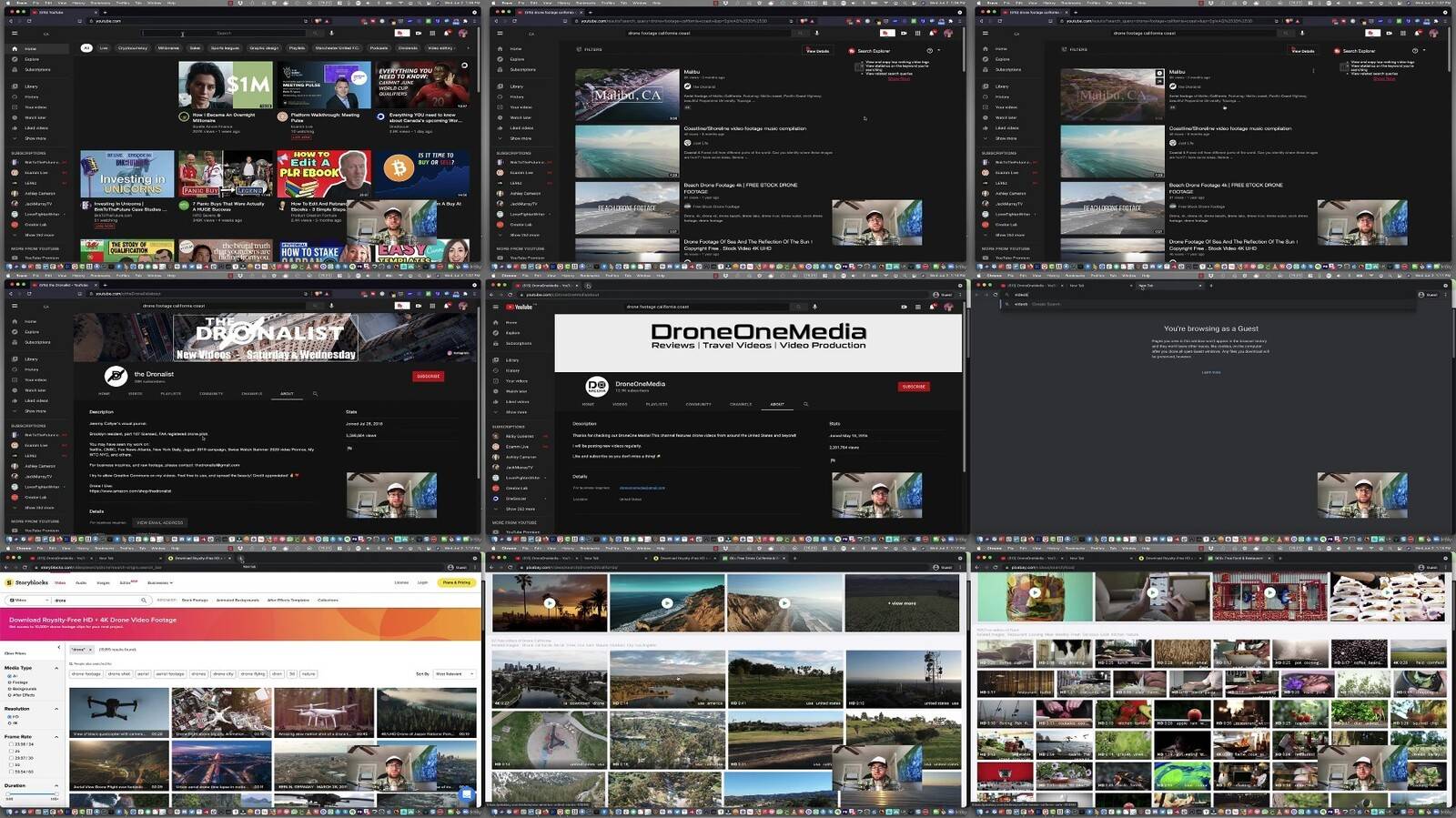1456x818 pixels.
Task: Click the Dronalist channel avatar logo
Action: (x=116, y=376)
